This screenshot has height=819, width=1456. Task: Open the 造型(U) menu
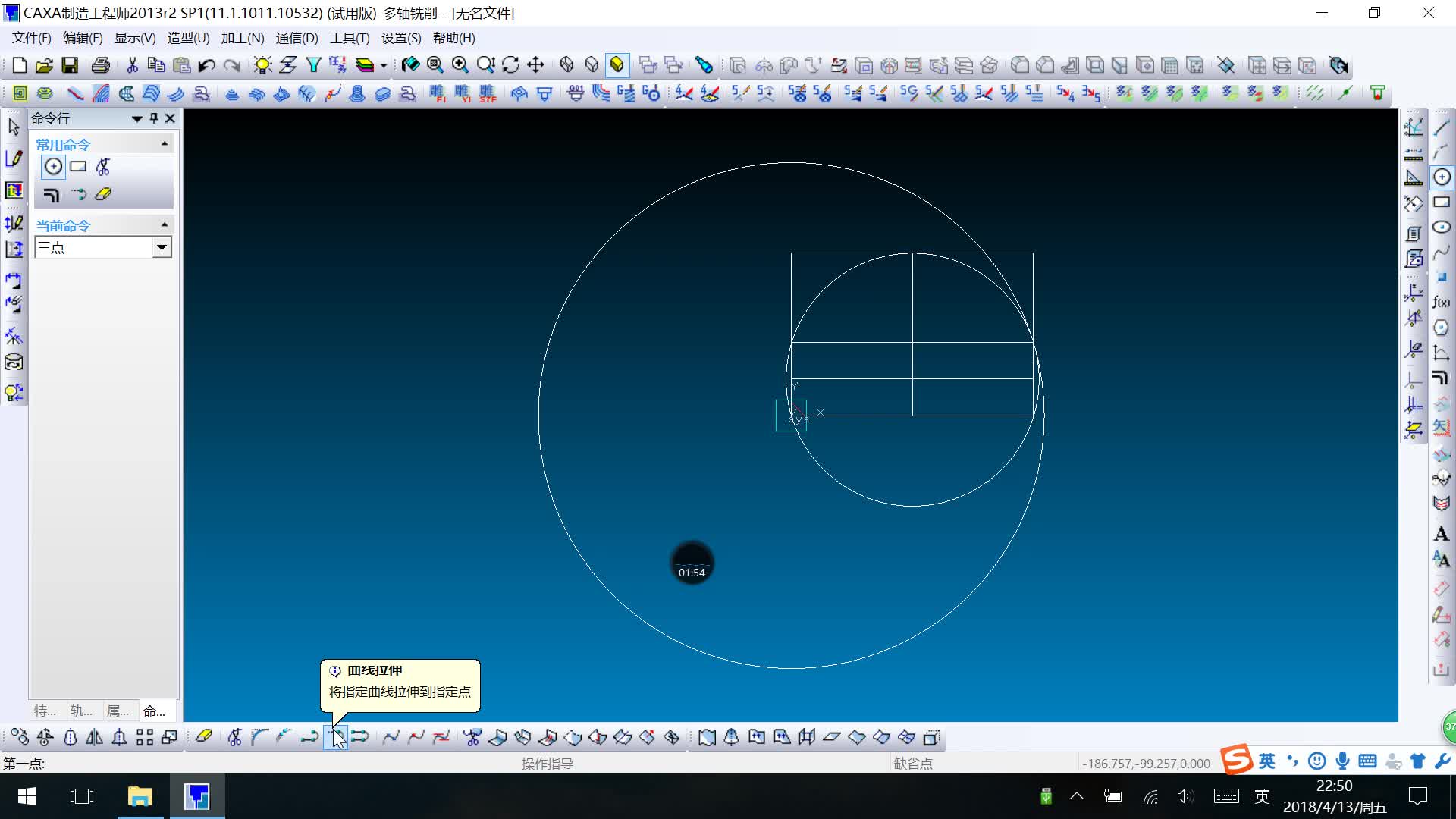point(188,38)
